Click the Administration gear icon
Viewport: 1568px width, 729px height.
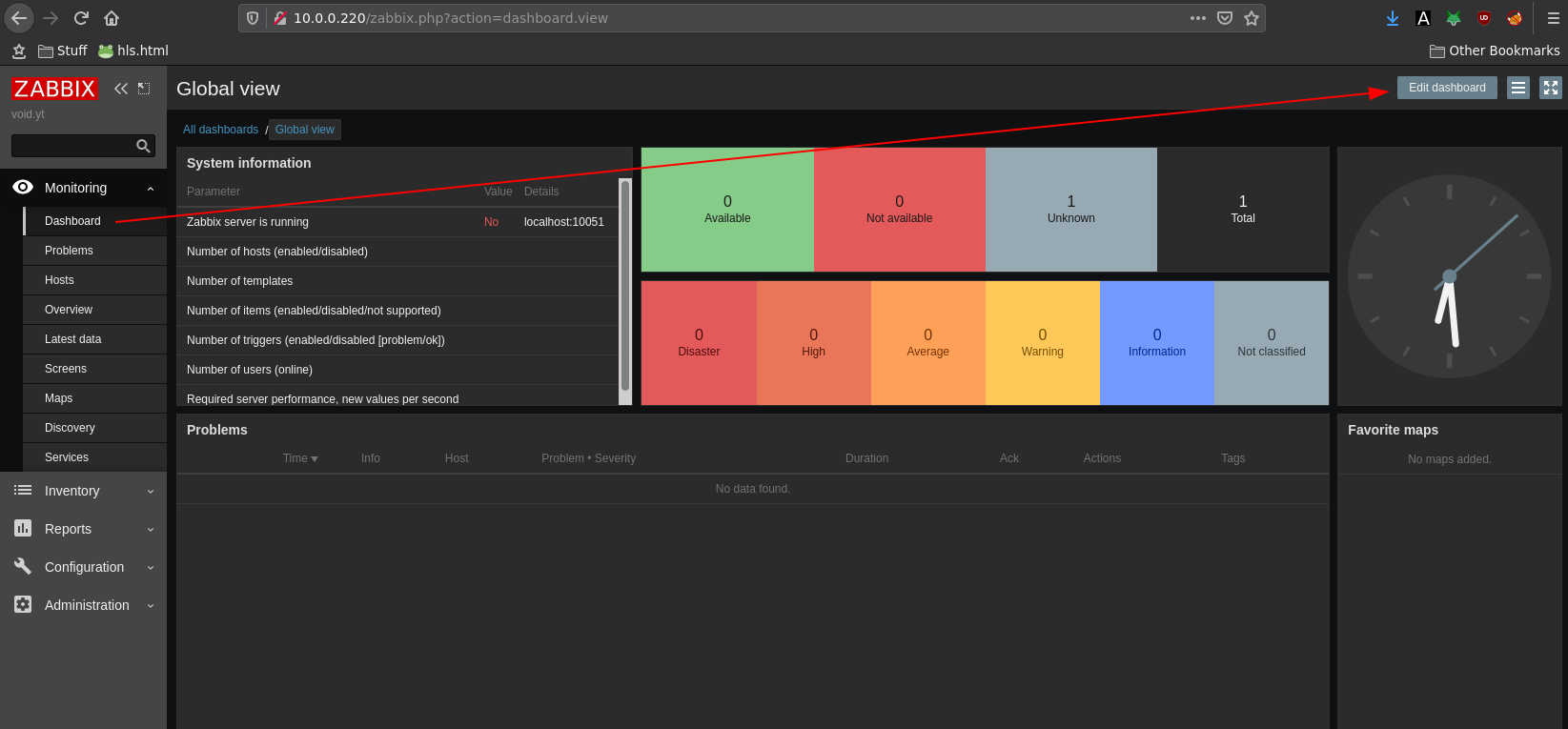pyautogui.click(x=23, y=604)
